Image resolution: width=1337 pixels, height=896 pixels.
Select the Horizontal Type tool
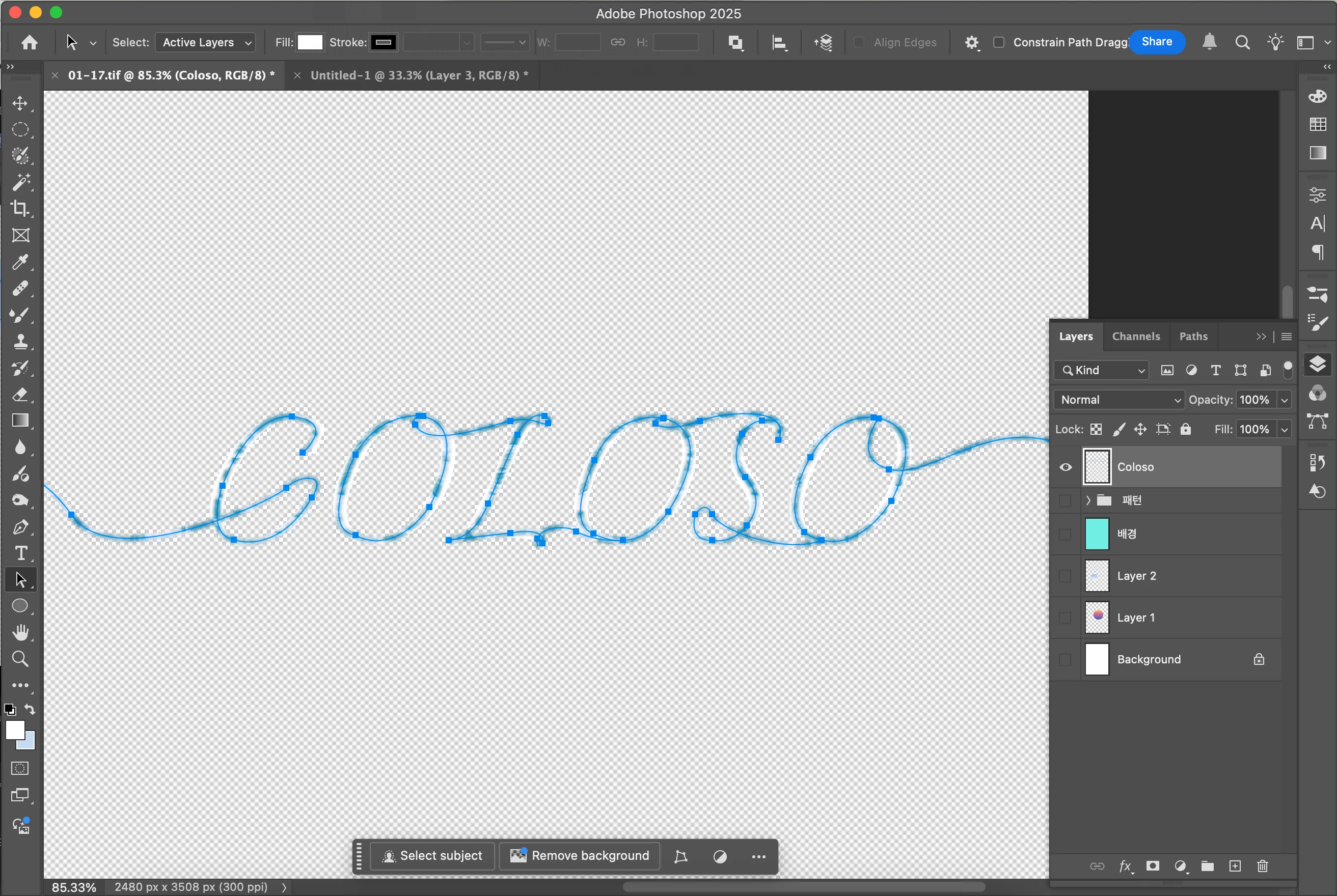pos(20,553)
